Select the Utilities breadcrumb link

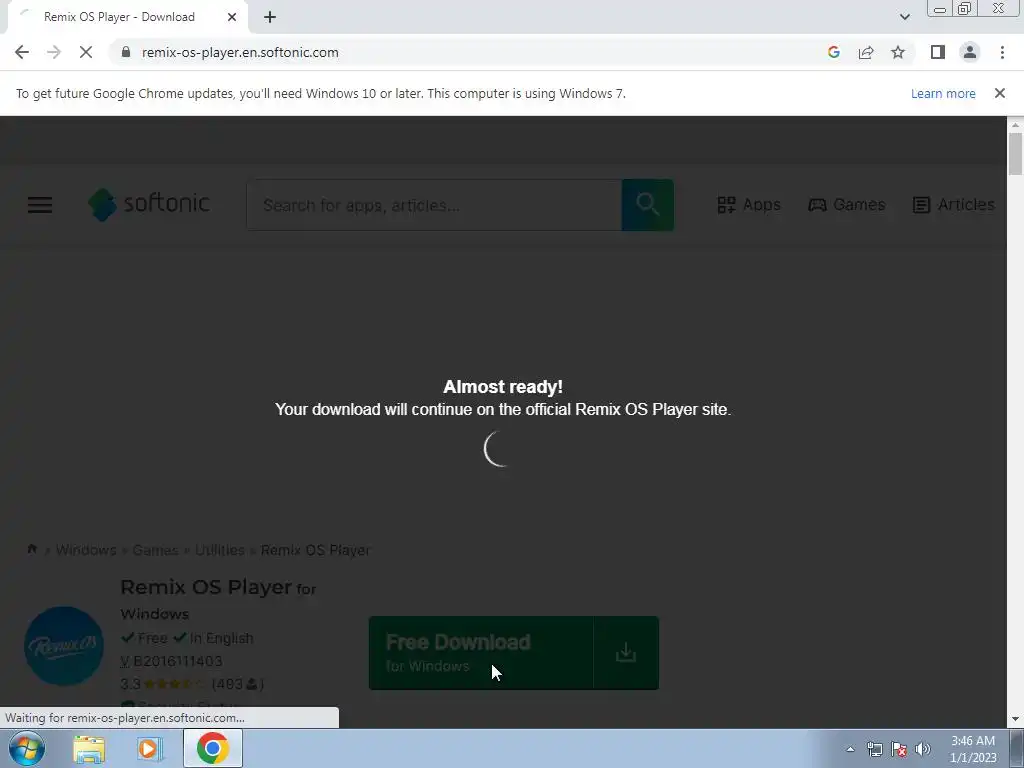click(x=219, y=550)
